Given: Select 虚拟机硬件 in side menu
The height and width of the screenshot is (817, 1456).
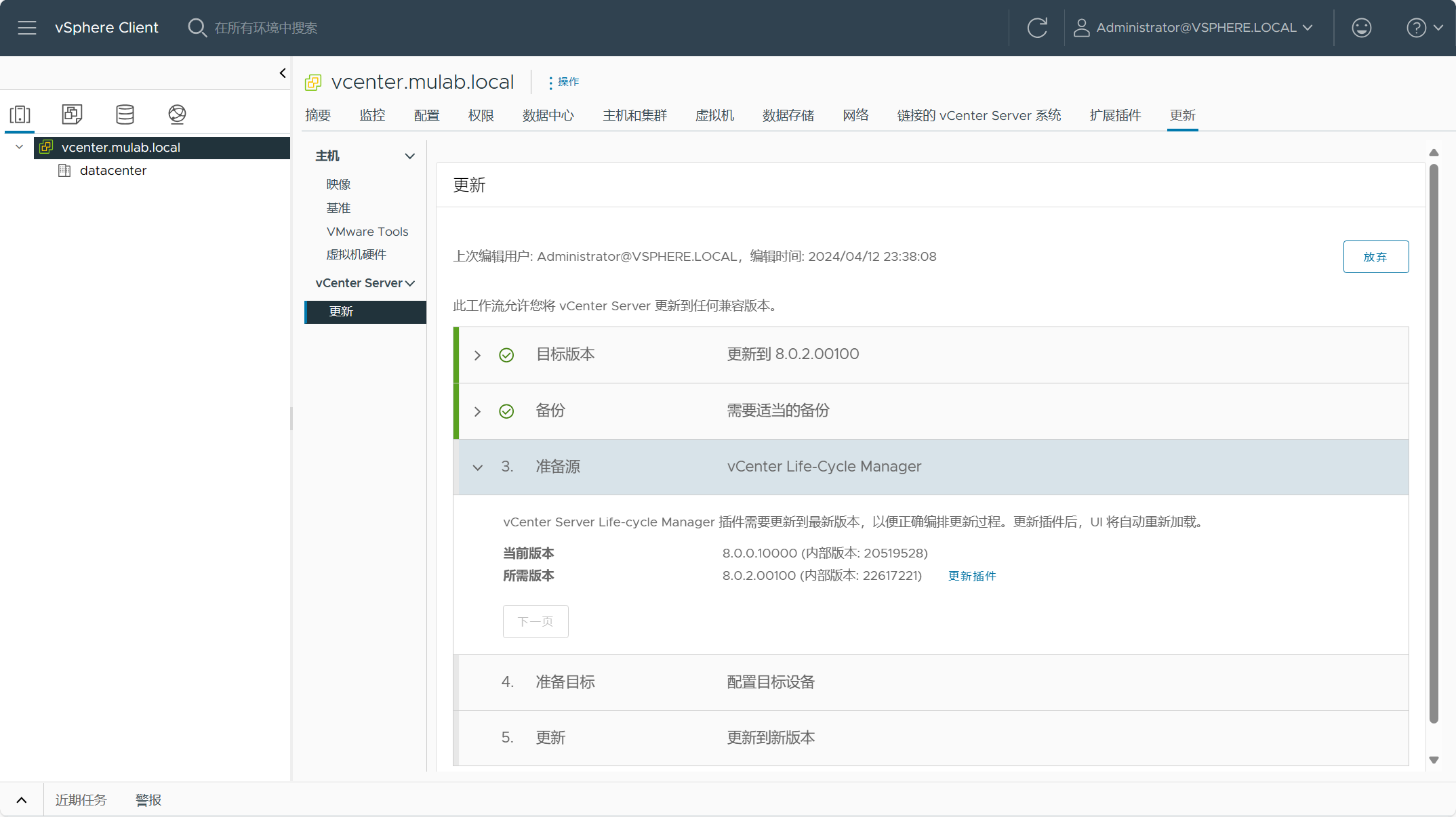Looking at the screenshot, I should [x=356, y=255].
